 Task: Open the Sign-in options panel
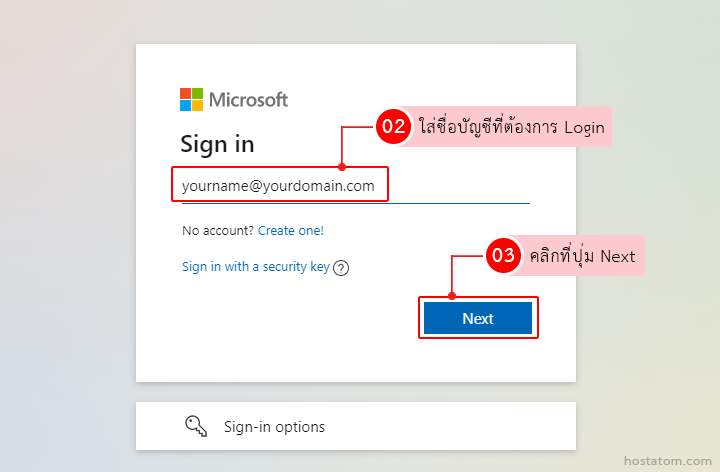(355, 426)
